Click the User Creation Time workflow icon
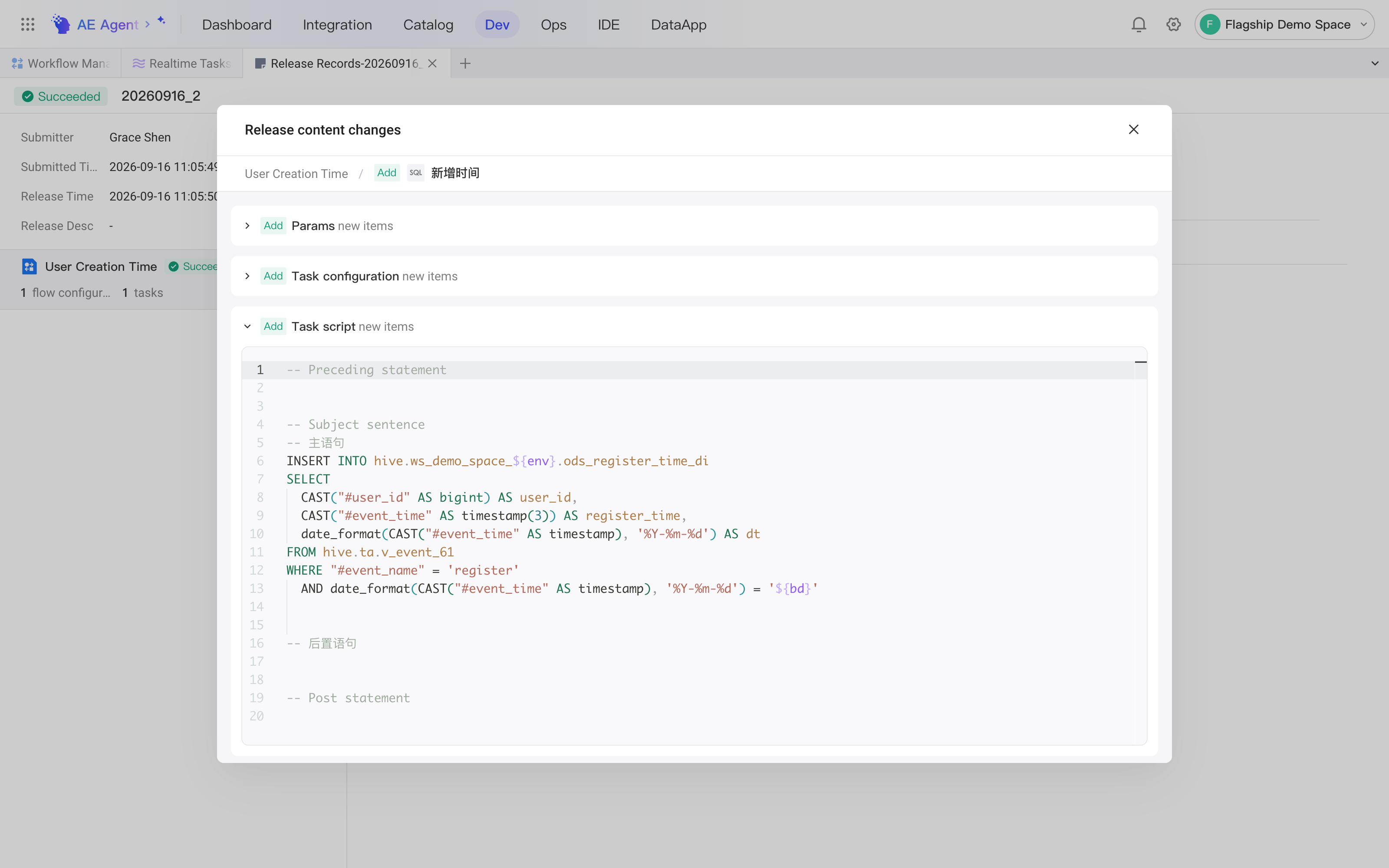The width and height of the screenshot is (1389, 868). coord(29,266)
